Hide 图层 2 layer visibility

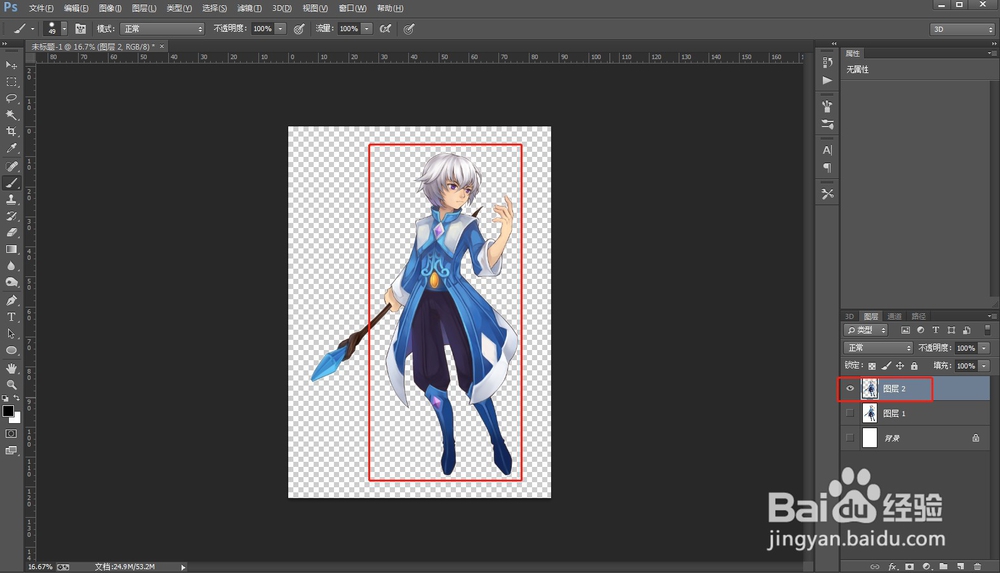click(849, 389)
